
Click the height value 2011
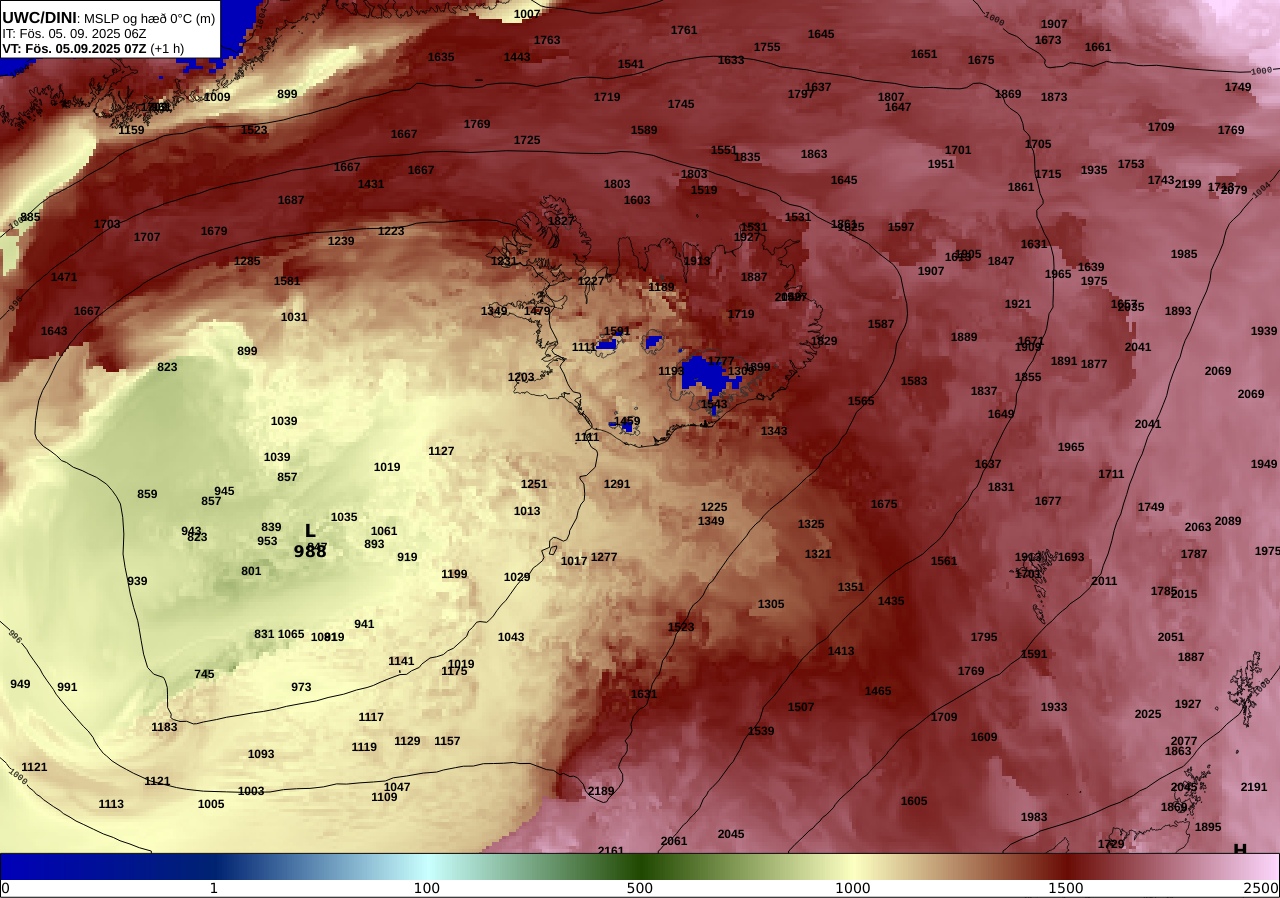point(1104,581)
